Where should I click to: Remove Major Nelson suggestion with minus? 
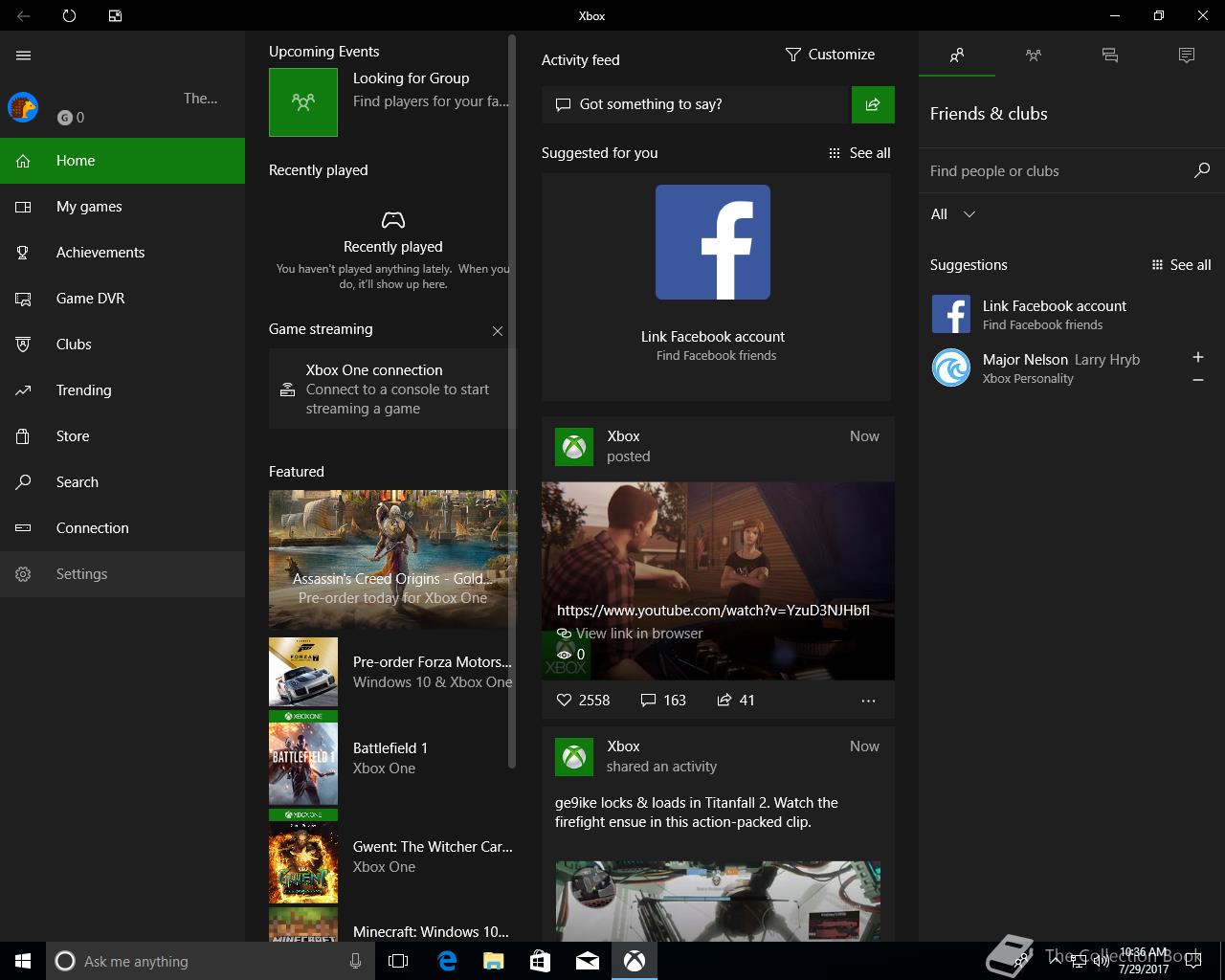coord(1197,380)
